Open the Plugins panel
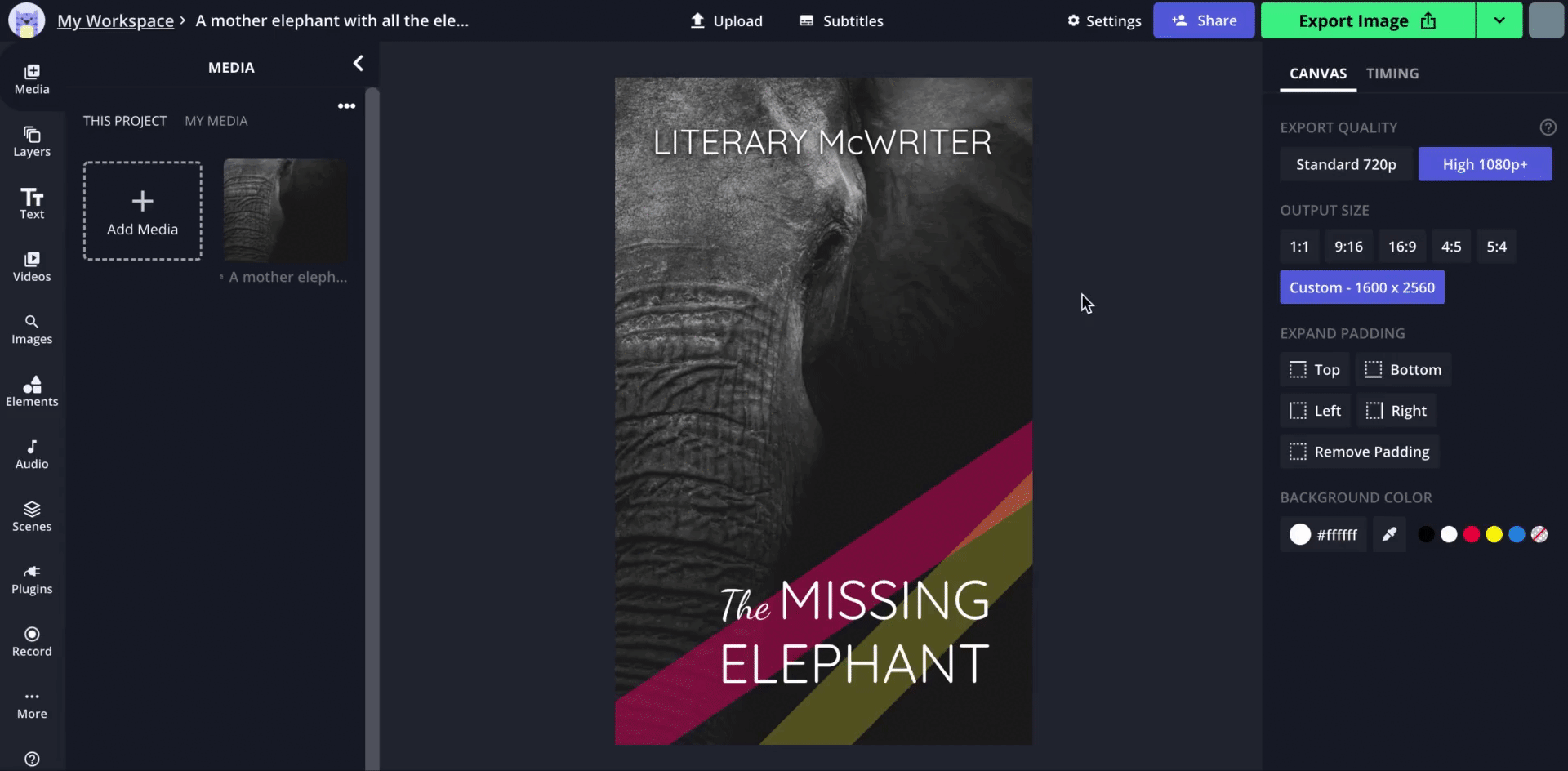Viewport: 1568px width, 771px height. pyautogui.click(x=32, y=579)
